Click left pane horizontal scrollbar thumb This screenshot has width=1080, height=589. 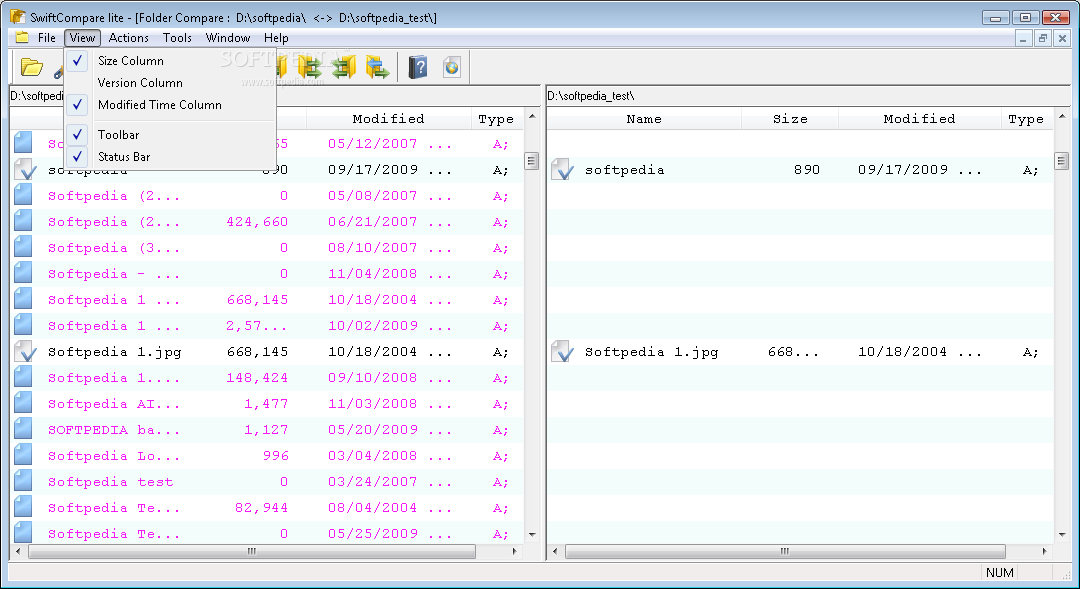252,551
